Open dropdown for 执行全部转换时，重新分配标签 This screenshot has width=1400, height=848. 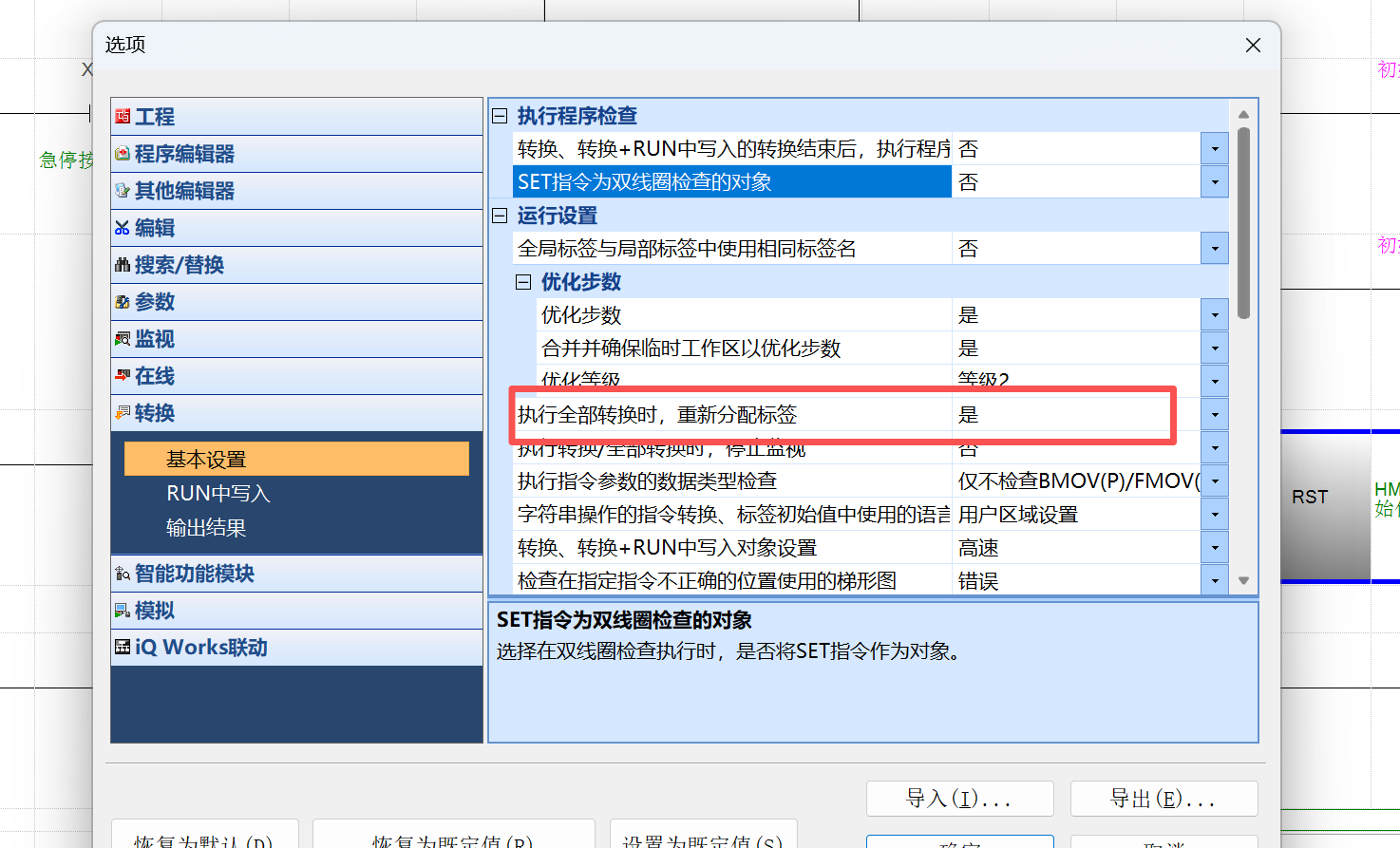click(1214, 415)
